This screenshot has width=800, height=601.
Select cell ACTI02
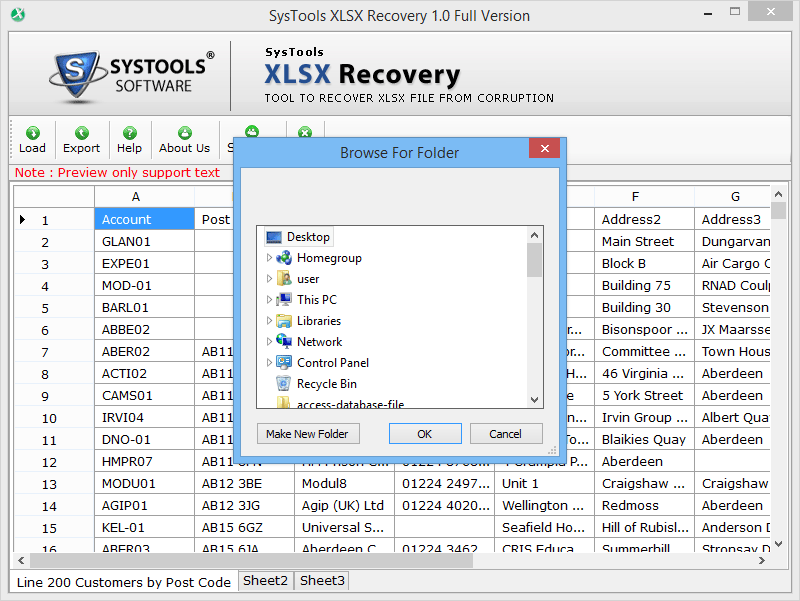tap(144, 373)
